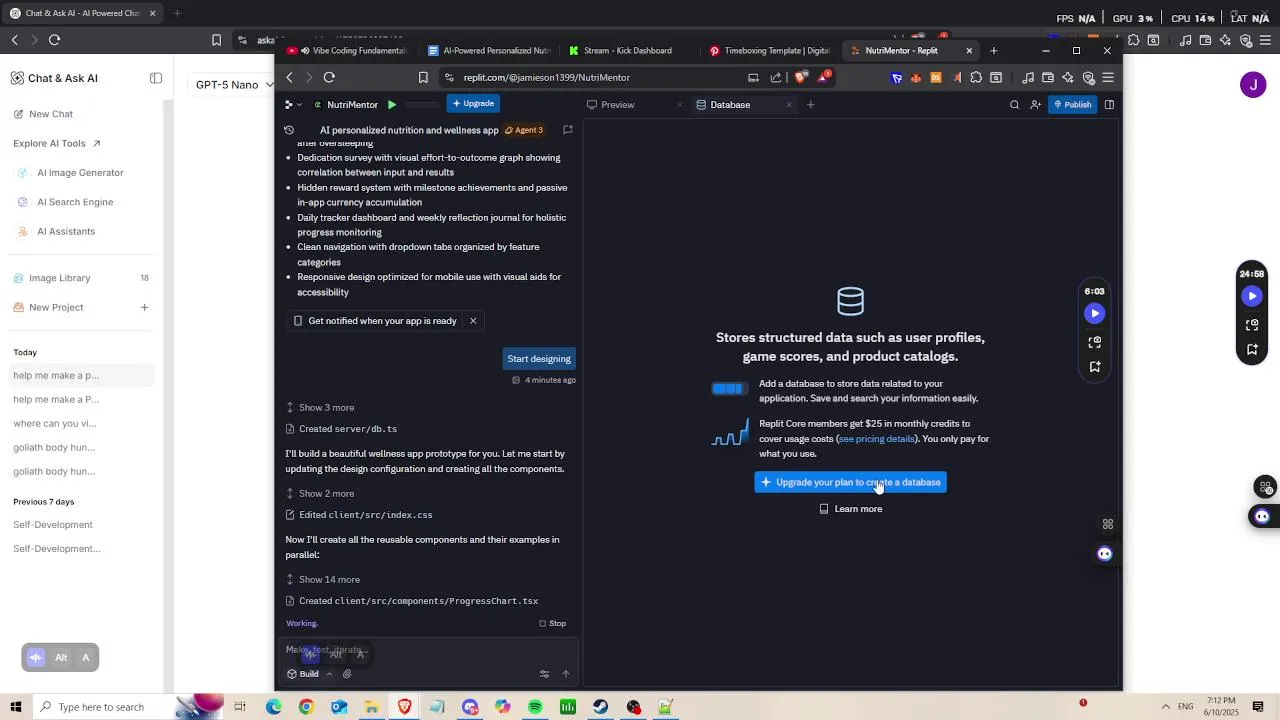Click the Agent 3 badge
The width and height of the screenshot is (1280, 720).
[524, 130]
